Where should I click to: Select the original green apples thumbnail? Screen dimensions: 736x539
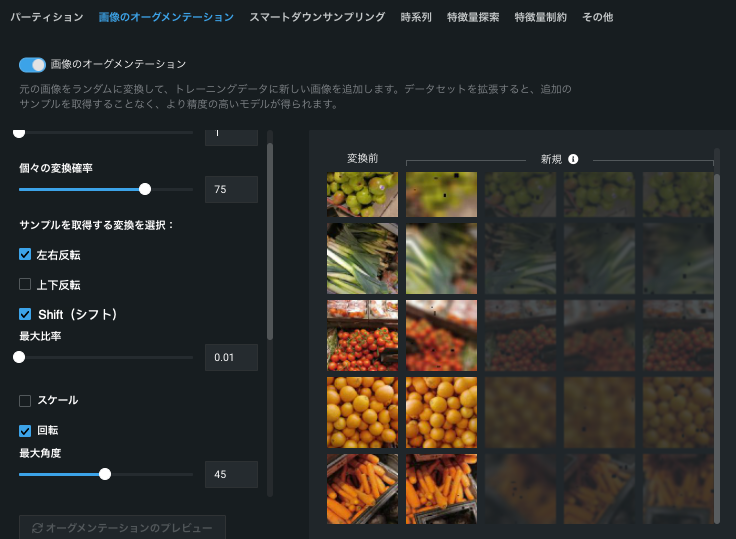click(362, 194)
